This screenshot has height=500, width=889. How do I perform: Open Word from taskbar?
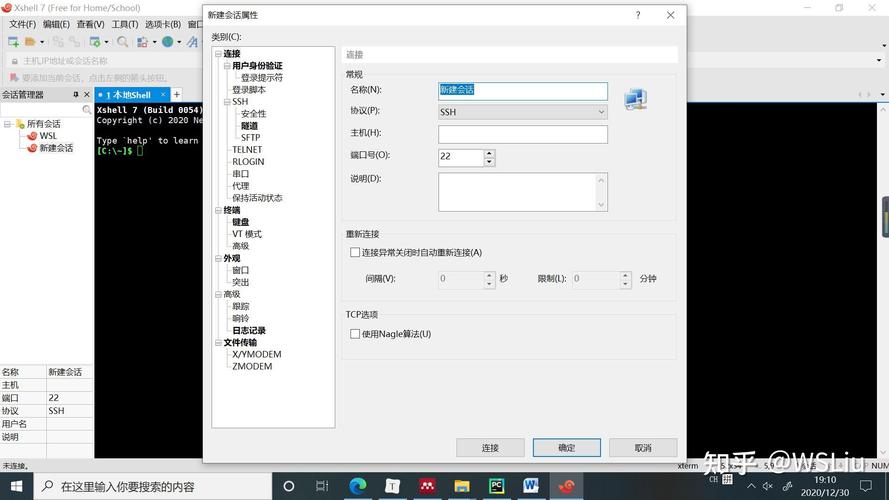coord(531,486)
